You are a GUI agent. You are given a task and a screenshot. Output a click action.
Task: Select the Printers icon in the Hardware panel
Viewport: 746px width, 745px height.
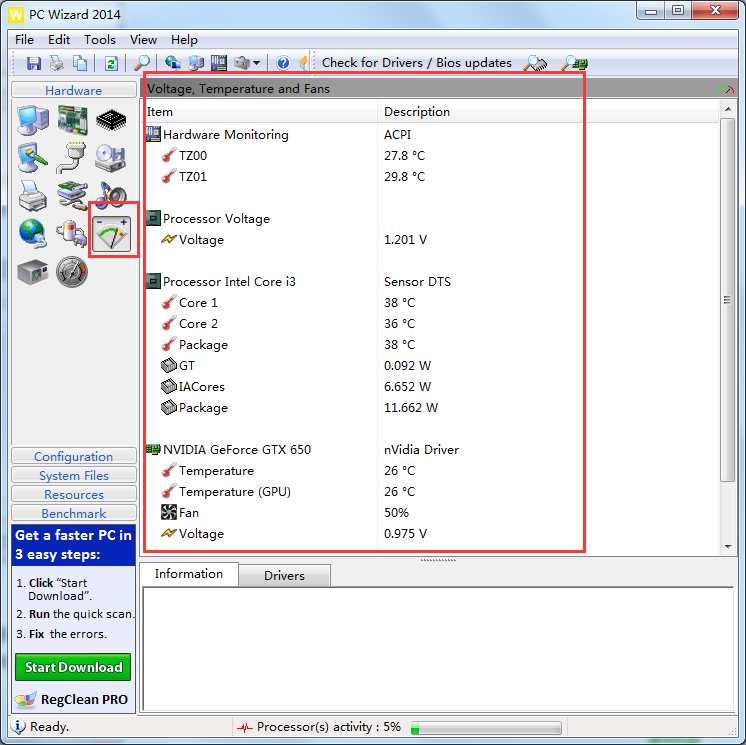[33, 196]
